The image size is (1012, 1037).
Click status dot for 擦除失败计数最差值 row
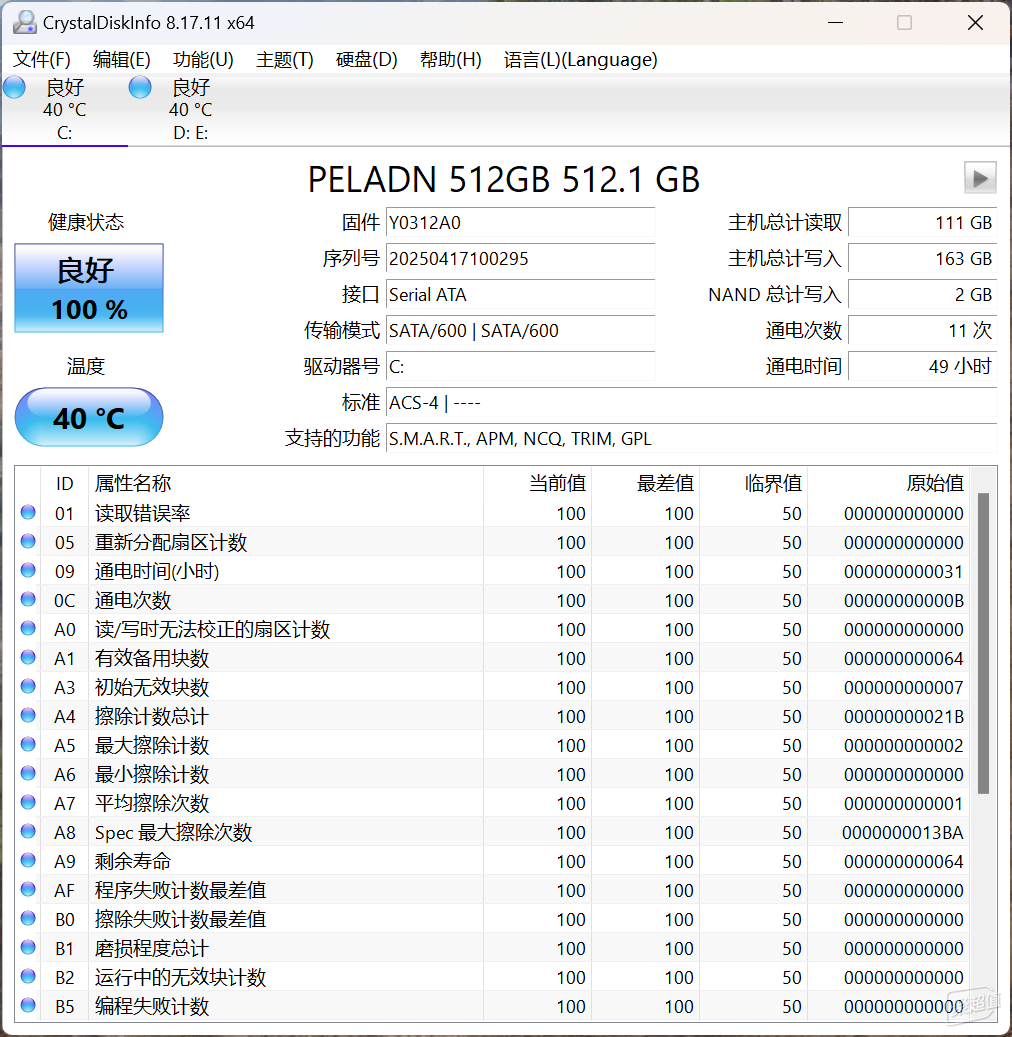coord(28,919)
